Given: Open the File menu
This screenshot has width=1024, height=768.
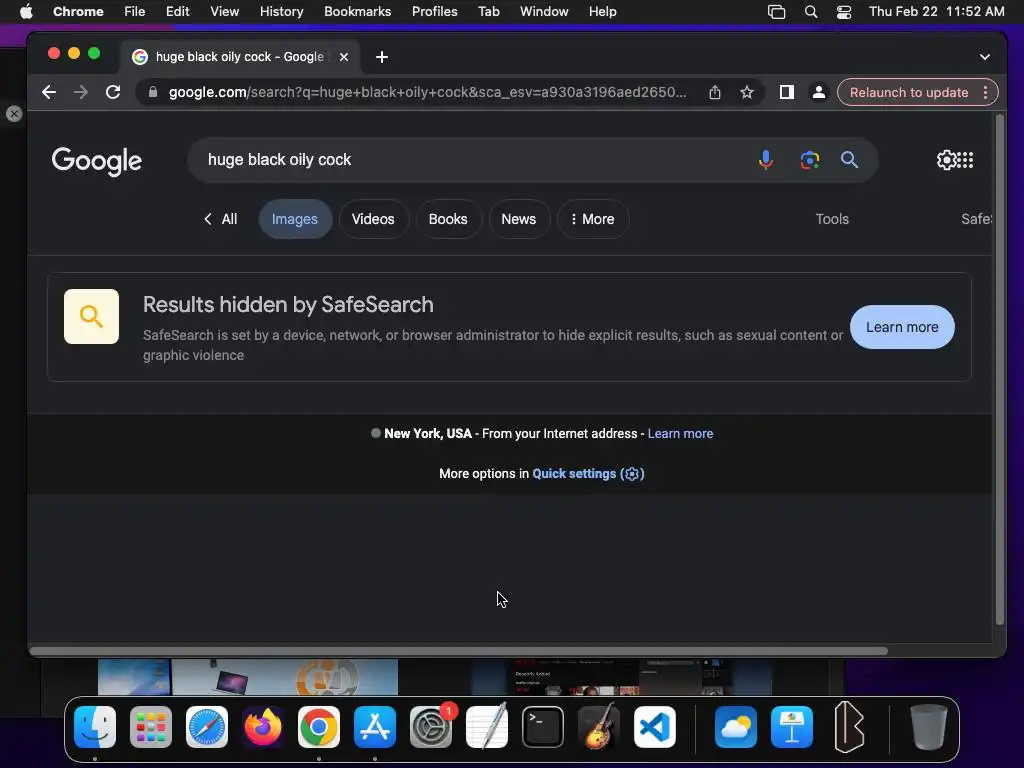Looking at the screenshot, I should click(135, 12).
